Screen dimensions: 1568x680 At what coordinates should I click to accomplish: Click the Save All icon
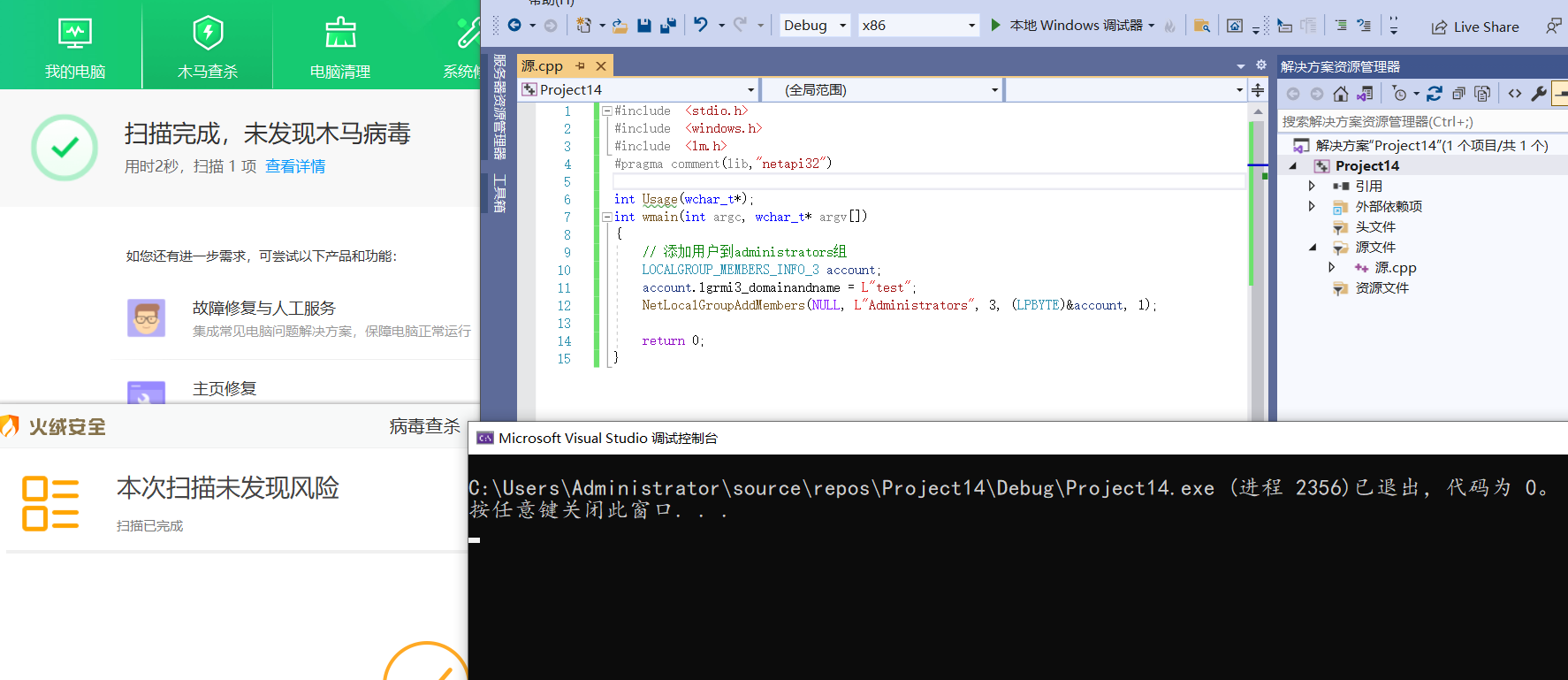coord(668,26)
